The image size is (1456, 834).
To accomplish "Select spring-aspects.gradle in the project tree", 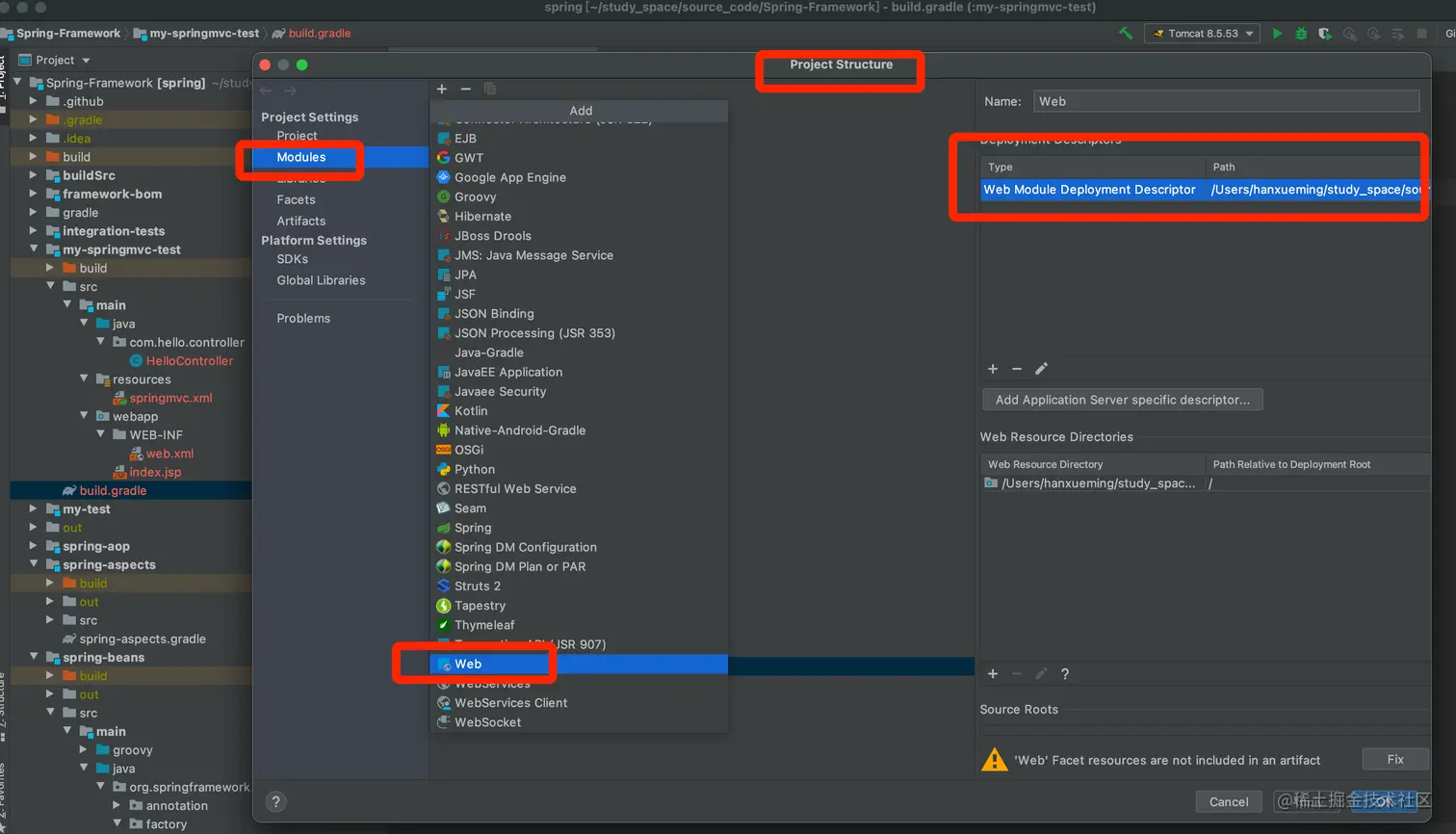I will pos(143,639).
